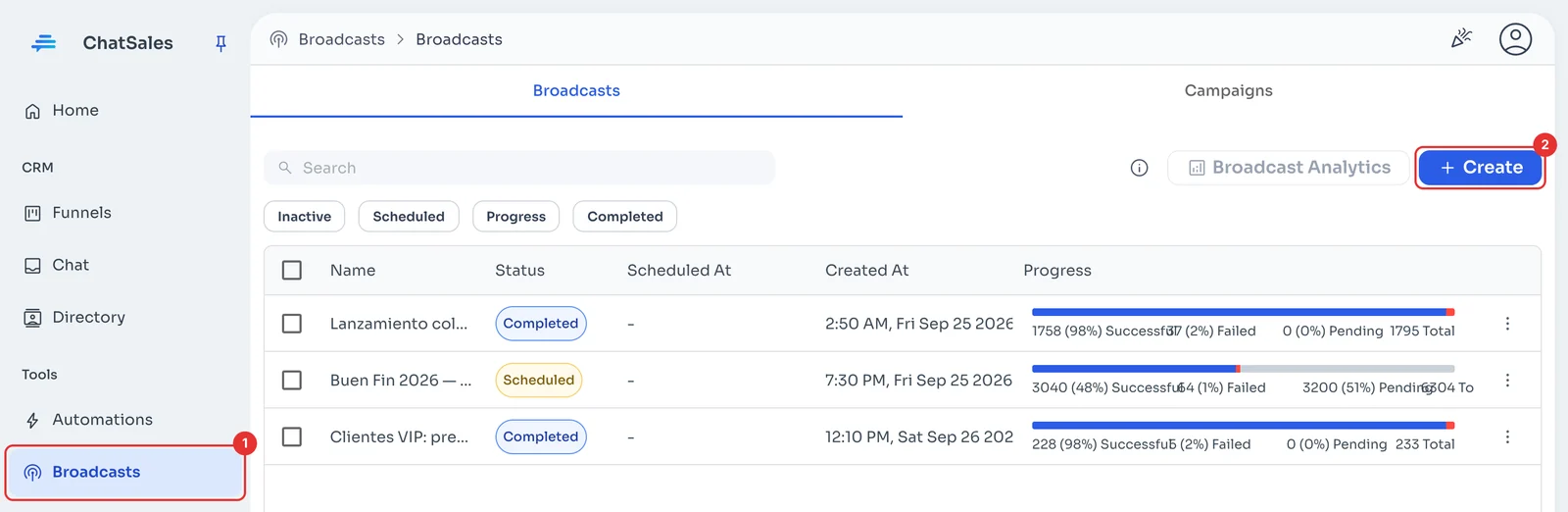1568x512 pixels.
Task: Filter broadcasts by Inactive
Action: pyautogui.click(x=305, y=217)
